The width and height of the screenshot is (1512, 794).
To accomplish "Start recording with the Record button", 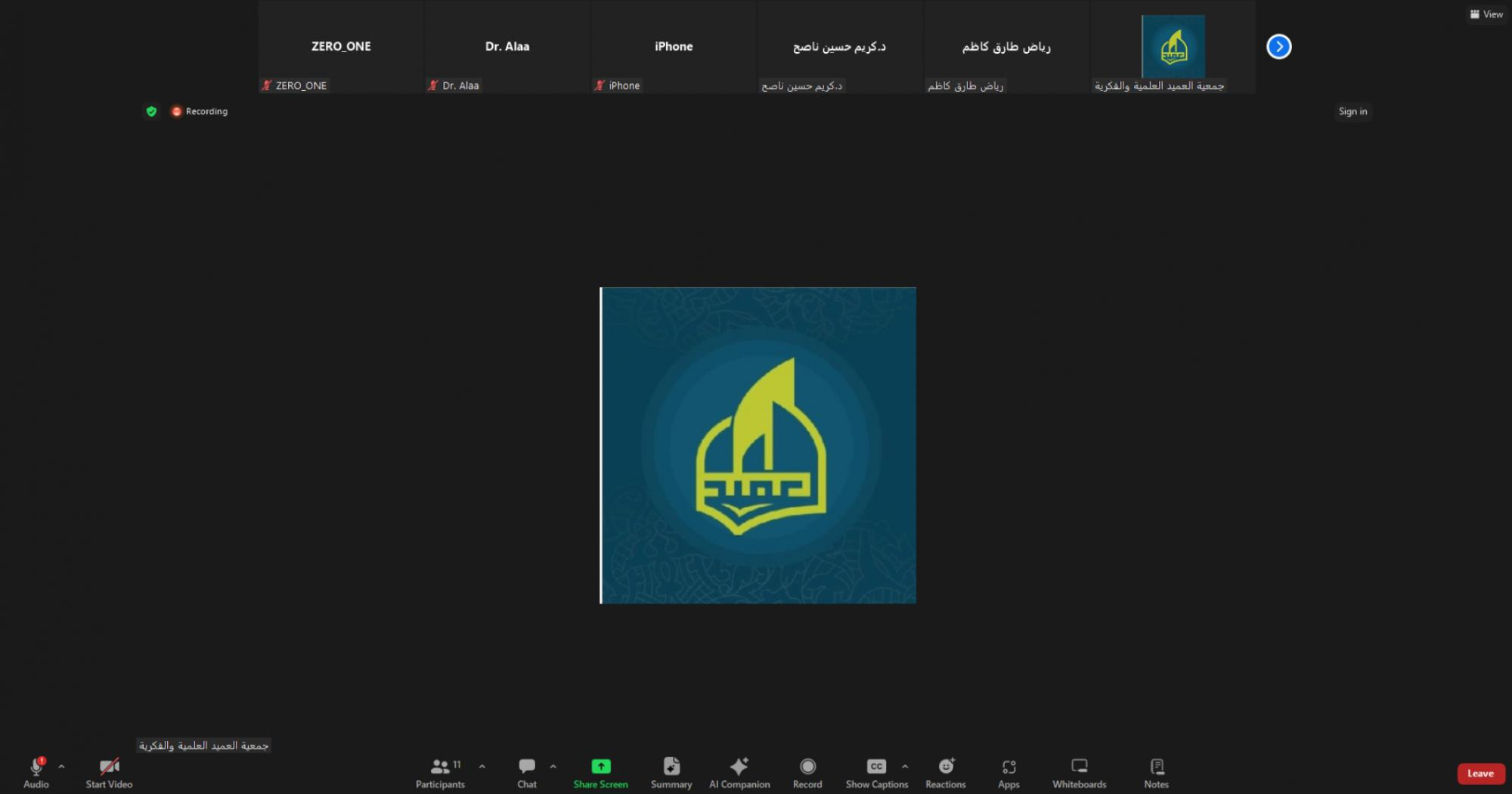I will tap(807, 772).
